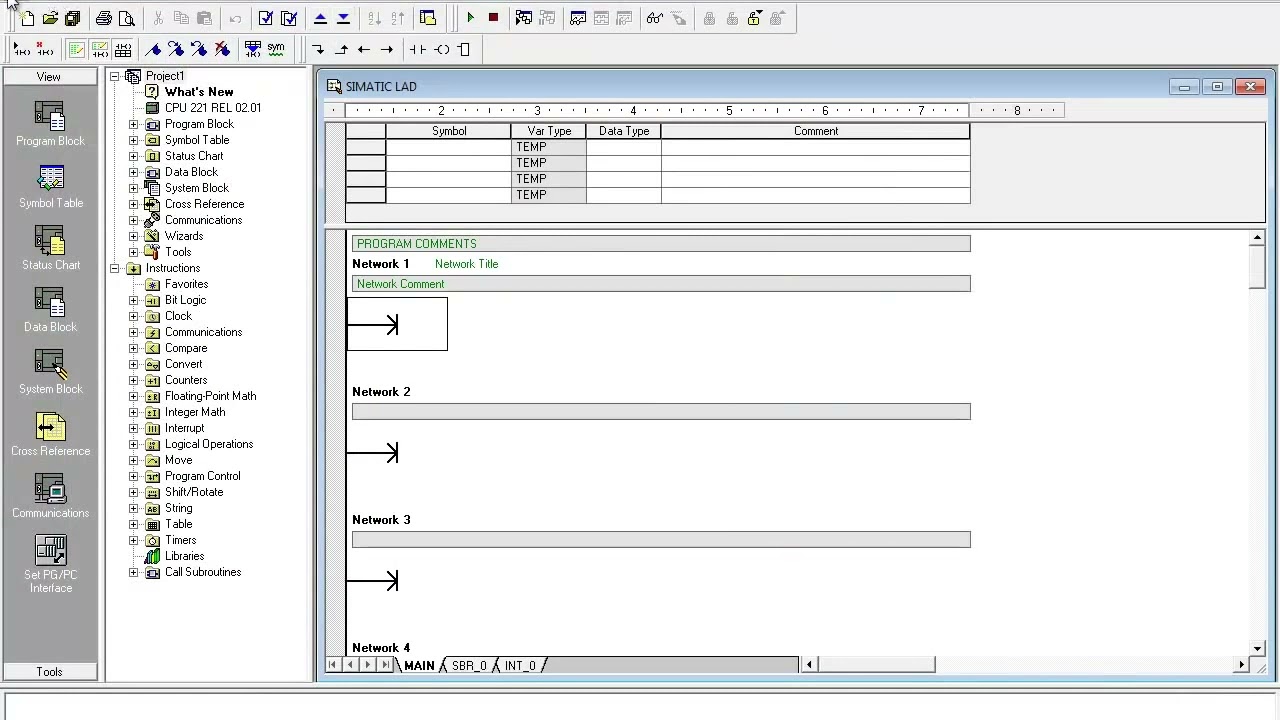Insert a coil instruction
This screenshot has height=720, width=1280.
pos(442,49)
